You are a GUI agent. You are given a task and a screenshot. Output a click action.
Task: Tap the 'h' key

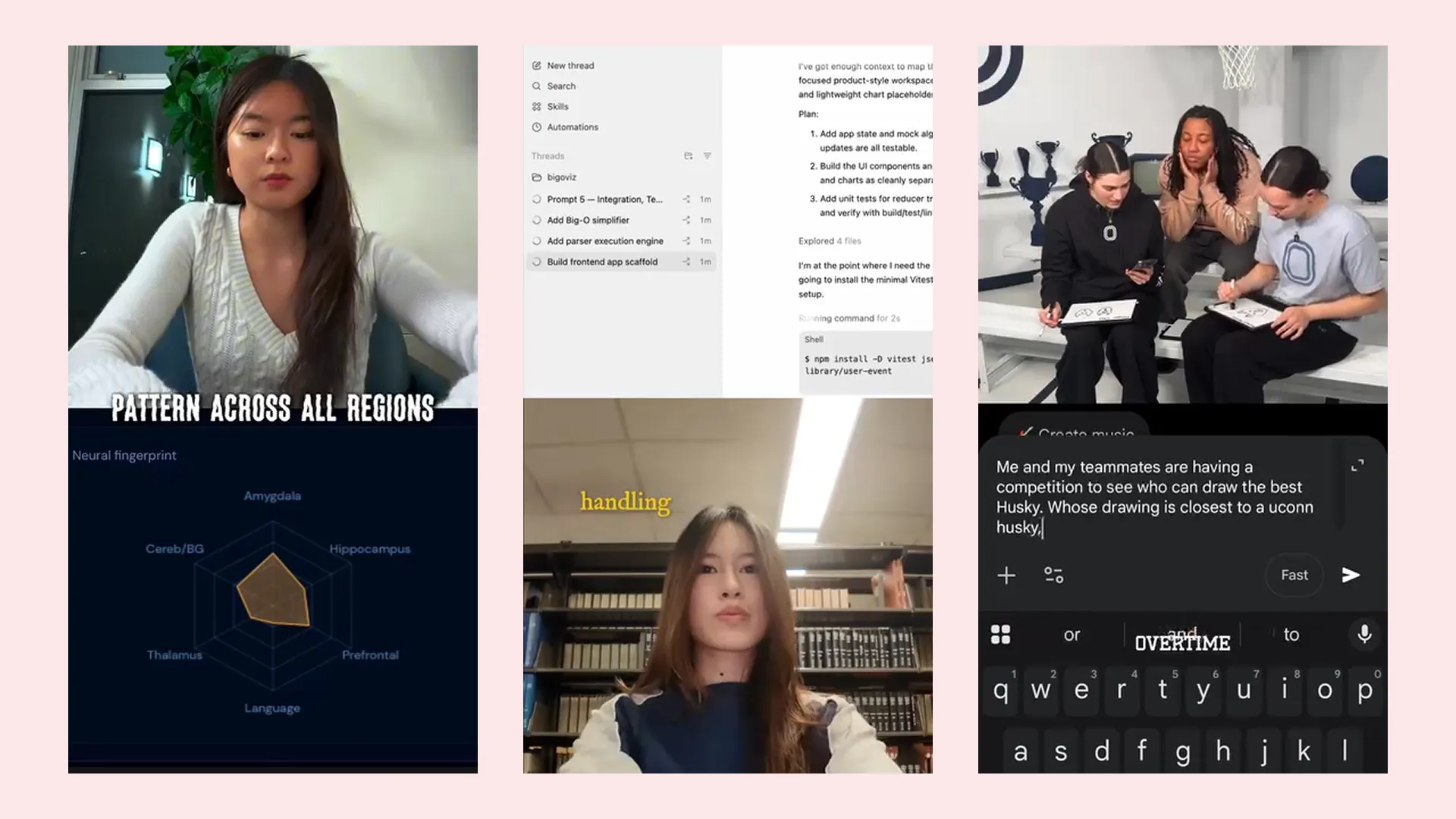click(1223, 752)
